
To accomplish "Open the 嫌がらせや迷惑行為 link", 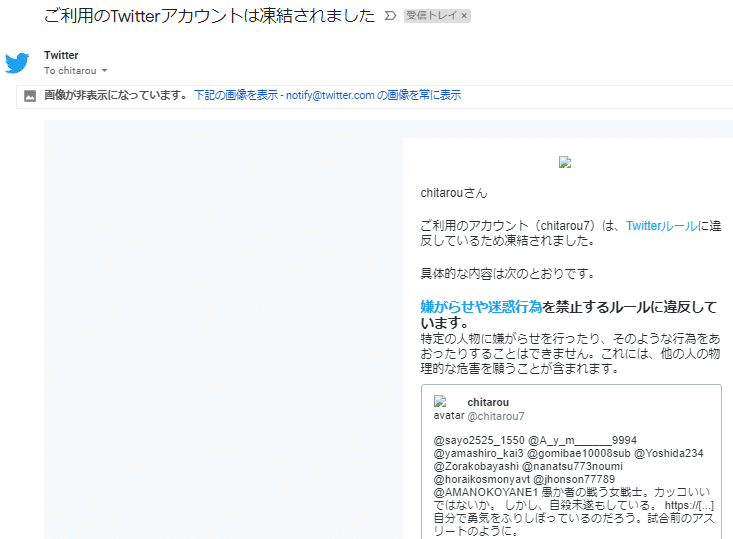I will pos(481,307).
